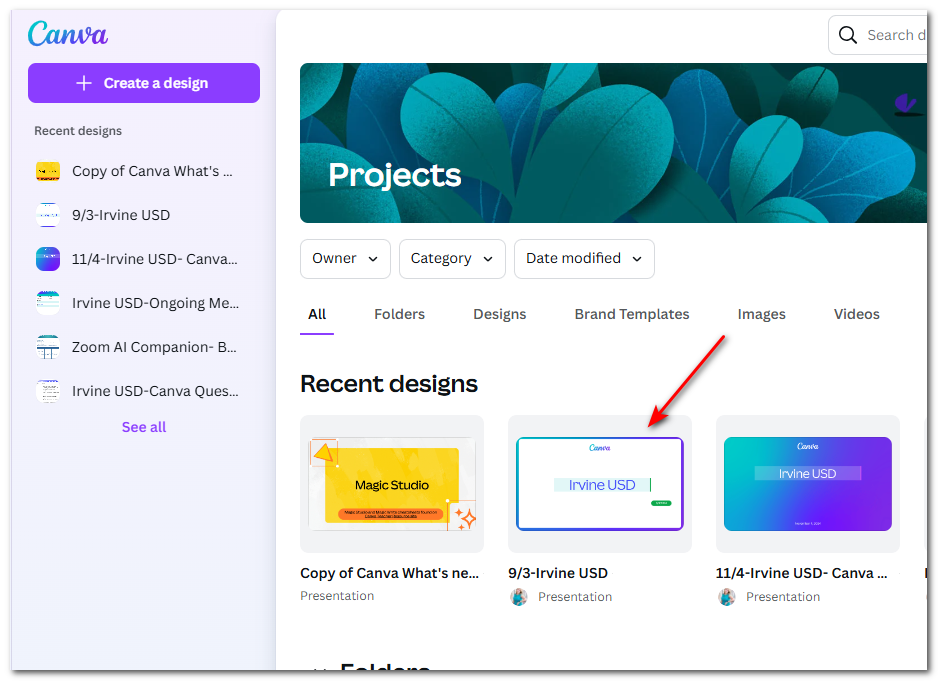The height and width of the screenshot is (681, 938).
Task: Switch to the Images tab
Action: coord(762,314)
